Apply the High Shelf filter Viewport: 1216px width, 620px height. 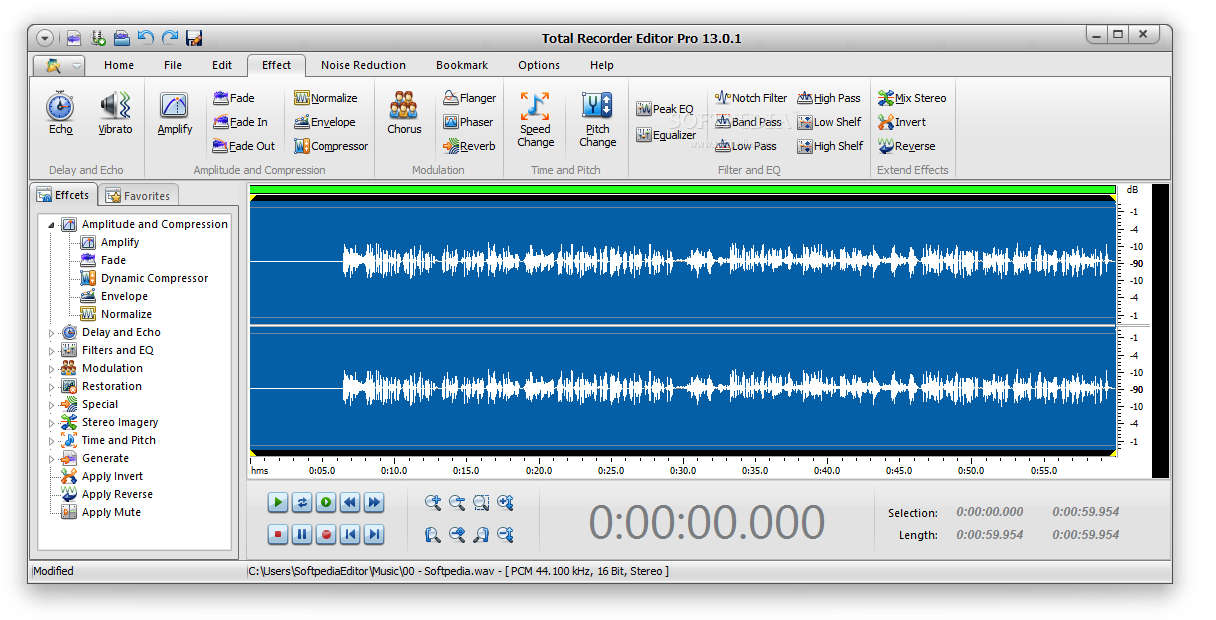[829, 146]
